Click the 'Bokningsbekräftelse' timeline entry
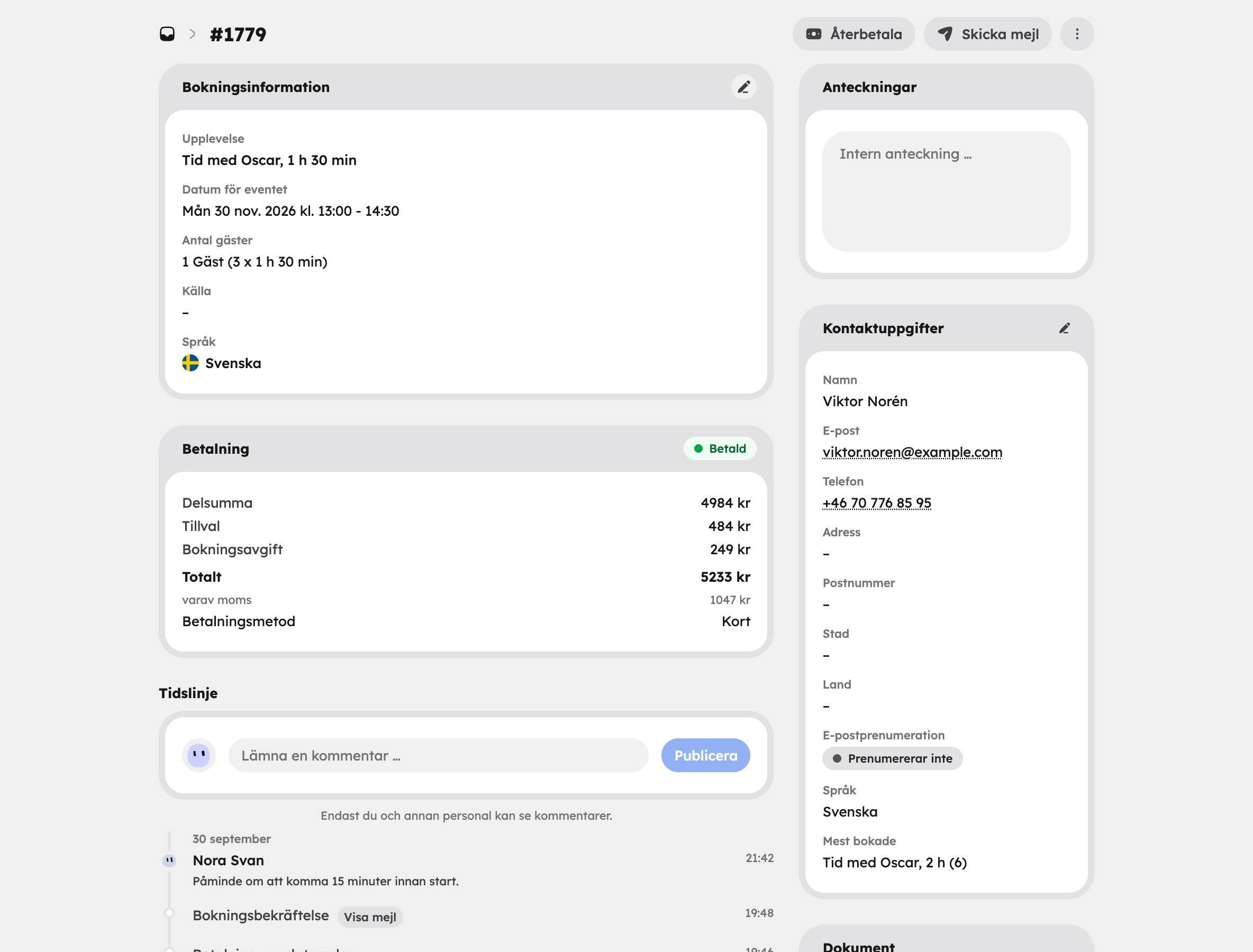The height and width of the screenshot is (952, 1253). click(x=260, y=915)
